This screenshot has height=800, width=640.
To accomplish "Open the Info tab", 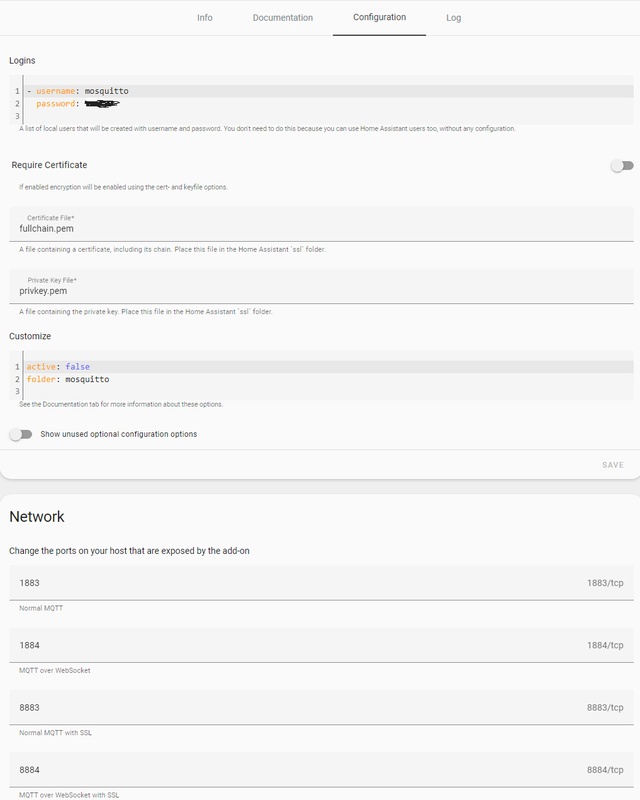I will point(205,18).
